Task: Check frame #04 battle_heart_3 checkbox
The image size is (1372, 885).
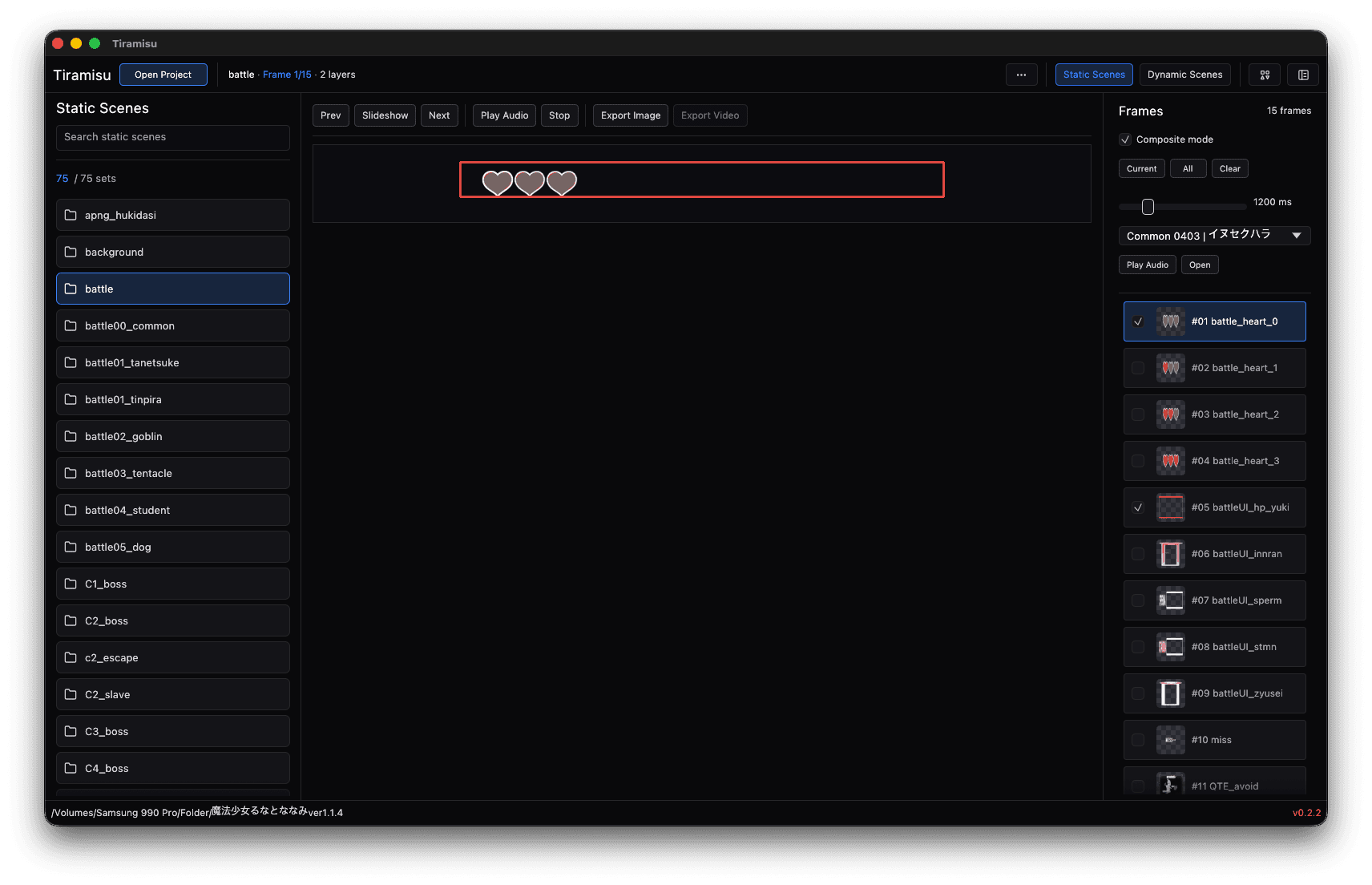Action: pos(1138,461)
